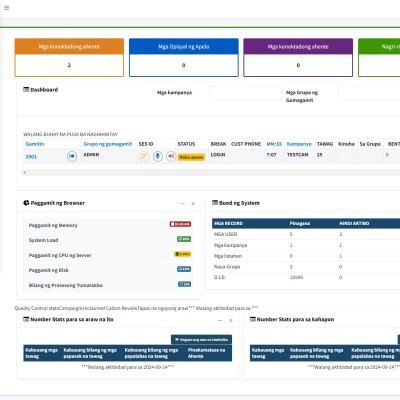Click the green System Load badge
This screenshot has height=400, width=400.
pyautogui.click(x=184, y=239)
